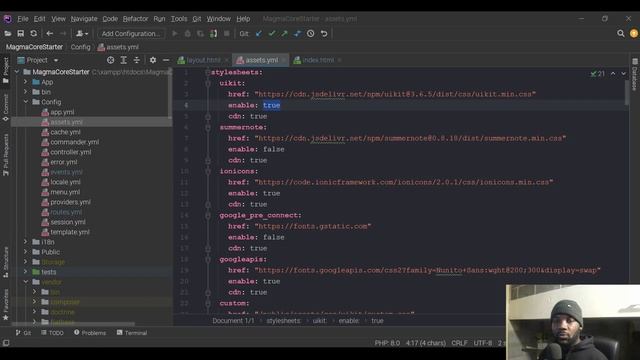The width and height of the screenshot is (640, 360).
Task: Click the PHP: 8.0 status bar entry
Action: (387, 343)
